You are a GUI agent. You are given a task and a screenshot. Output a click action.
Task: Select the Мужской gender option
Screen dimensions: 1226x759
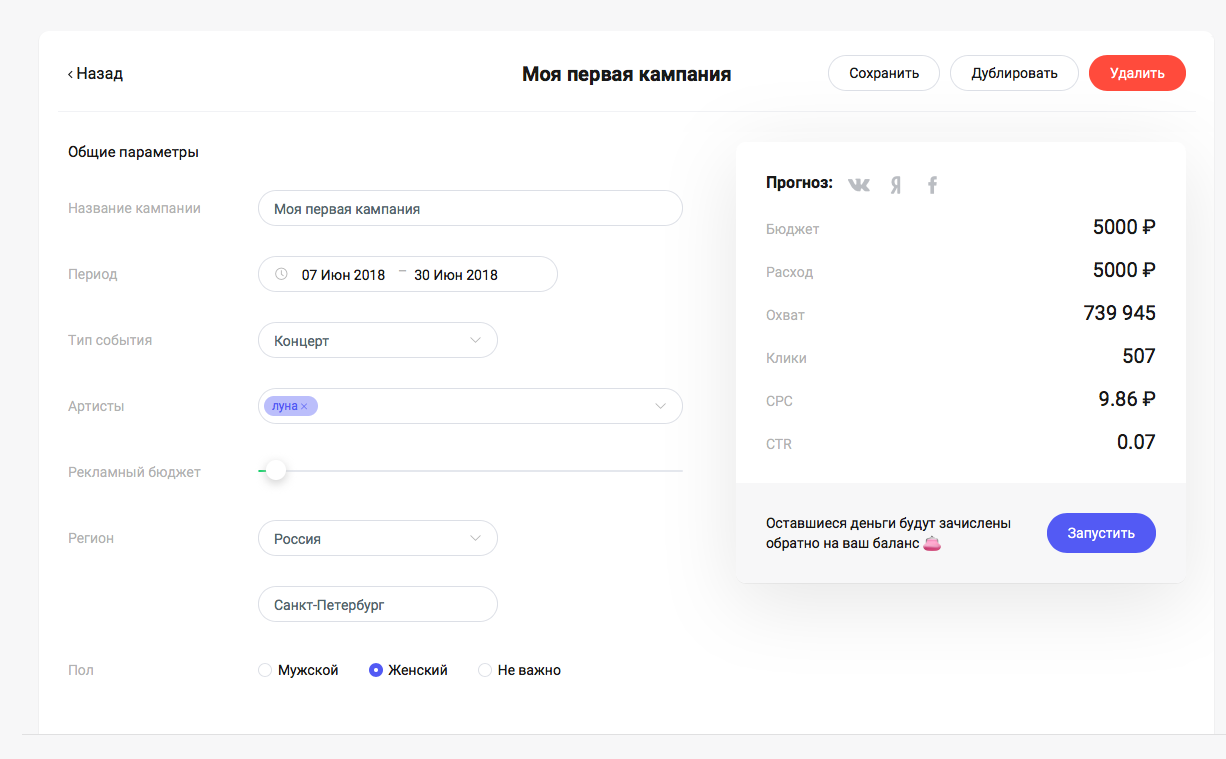pos(265,670)
